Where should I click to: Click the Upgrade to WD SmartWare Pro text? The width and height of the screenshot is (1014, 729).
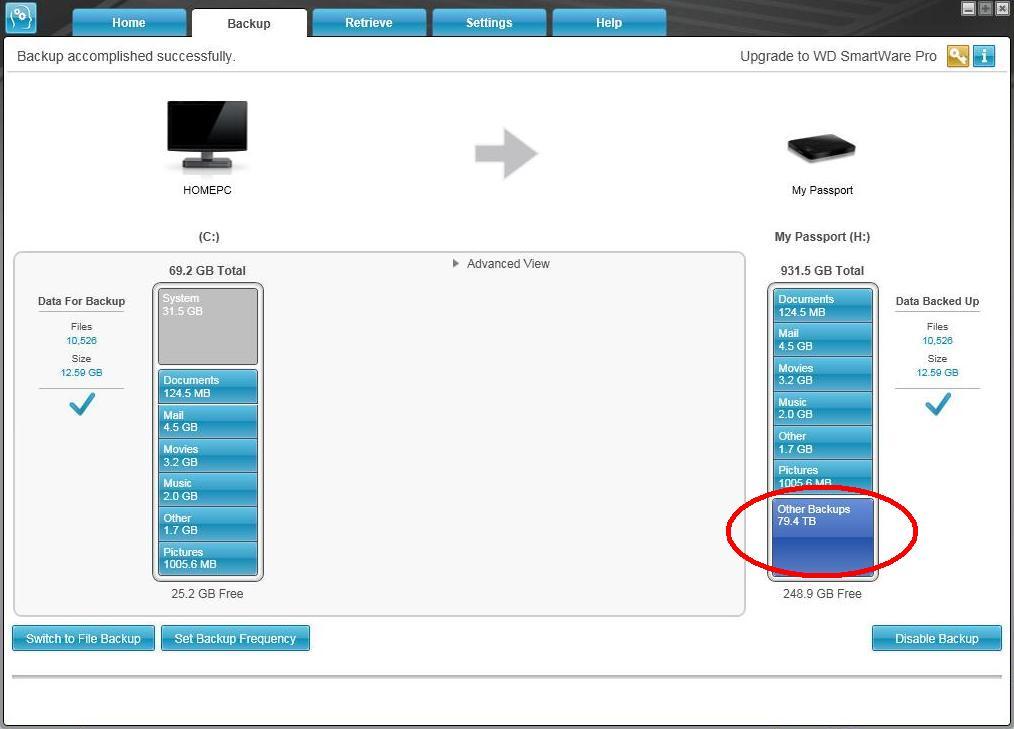click(x=838, y=56)
